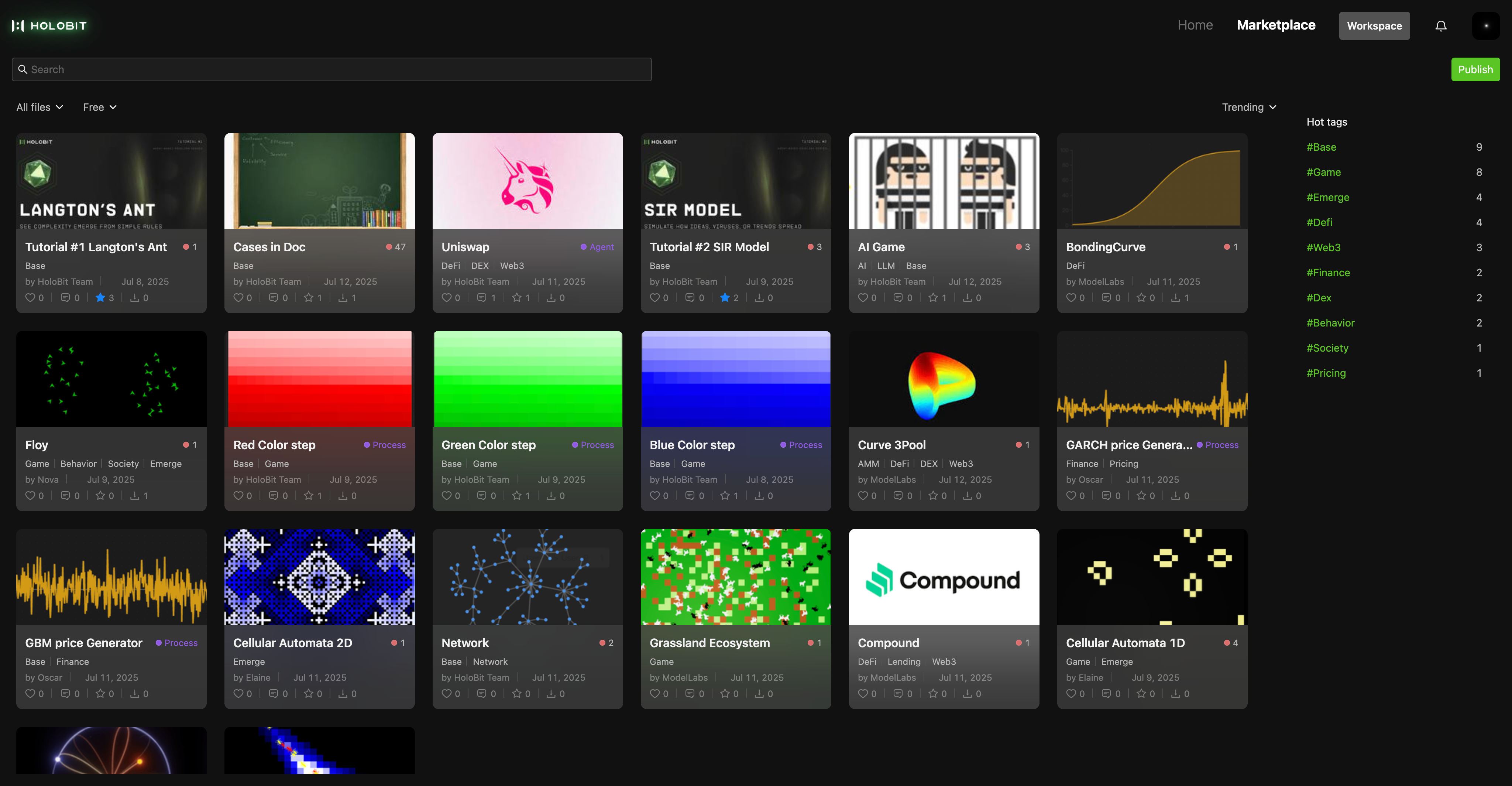Download the Tutorial #2 SIR Model
Image resolution: width=1512 pixels, height=786 pixels.
click(759, 298)
